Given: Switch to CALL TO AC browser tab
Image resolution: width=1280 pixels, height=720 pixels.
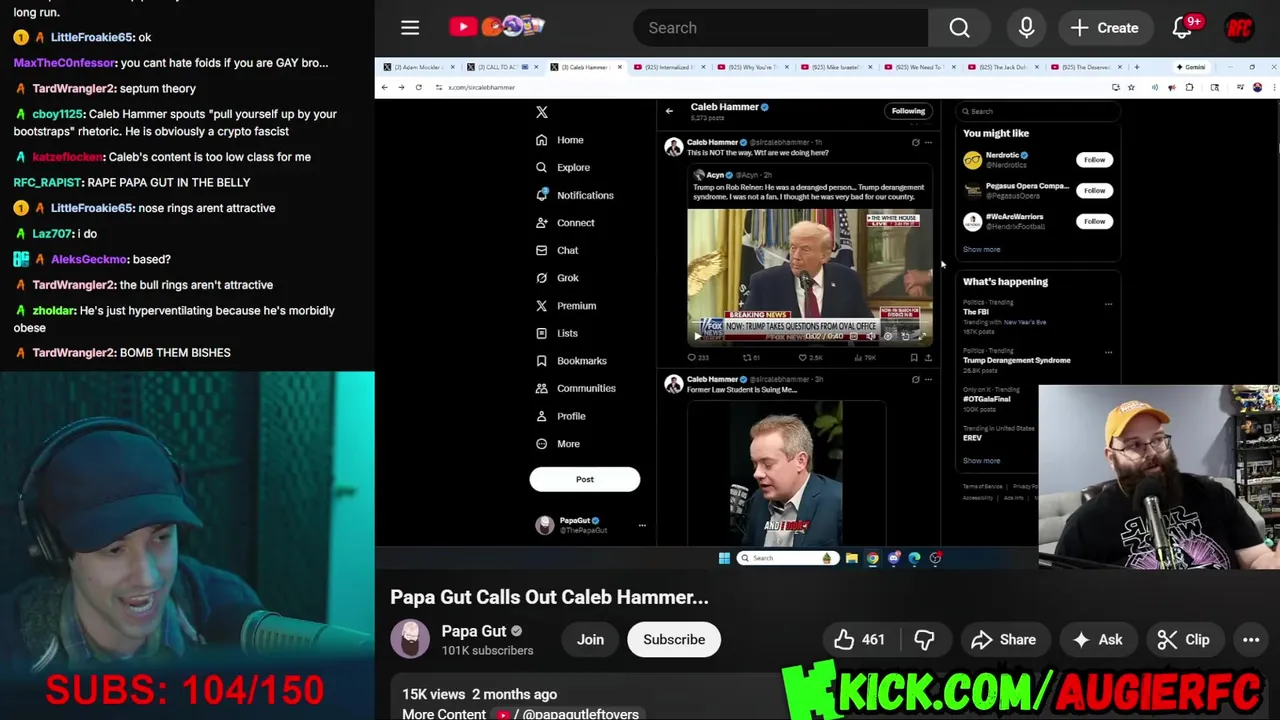Looking at the screenshot, I should pos(497,67).
